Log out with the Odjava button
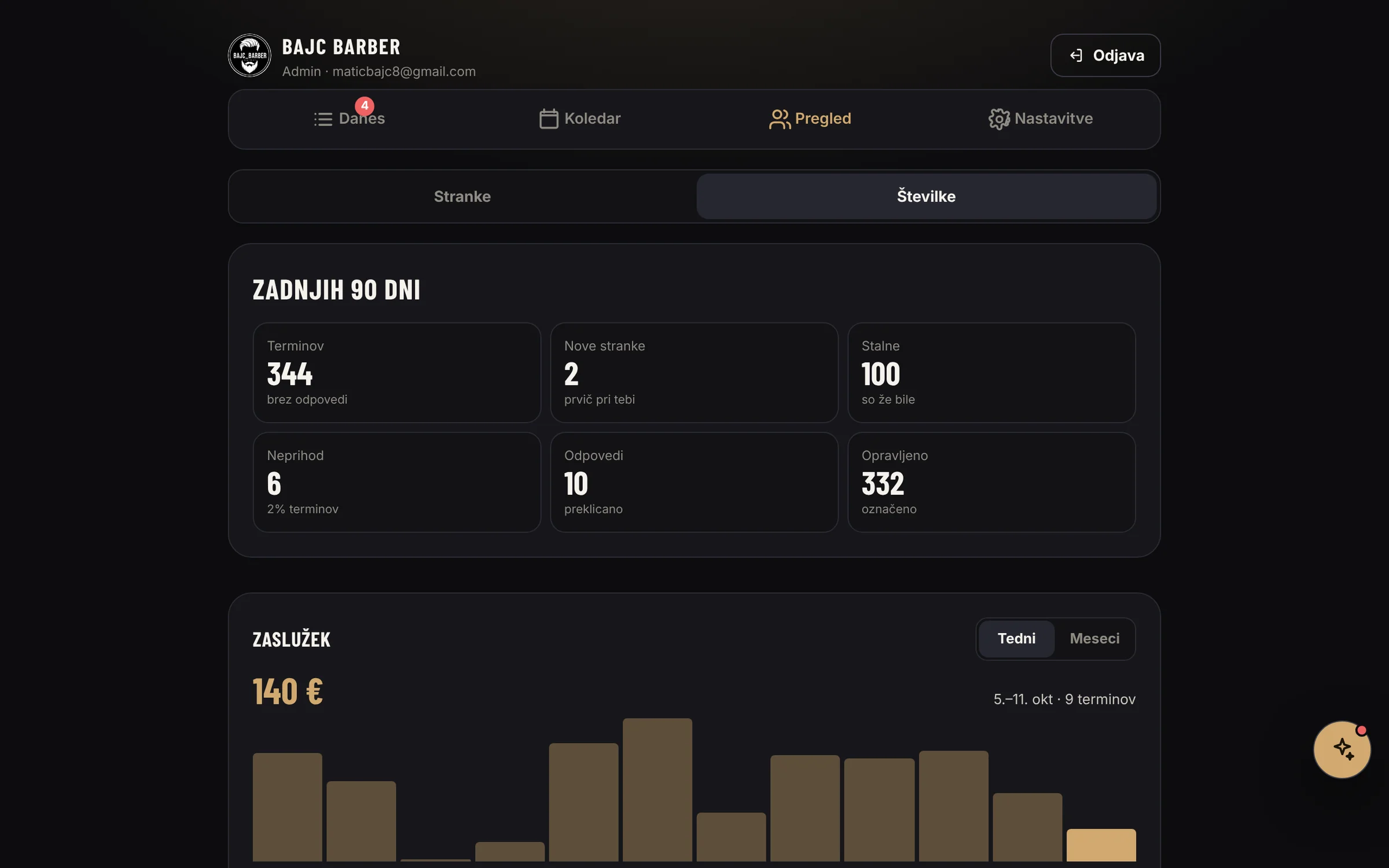The height and width of the screenshot is (868, 1389). pos(1105,56)
